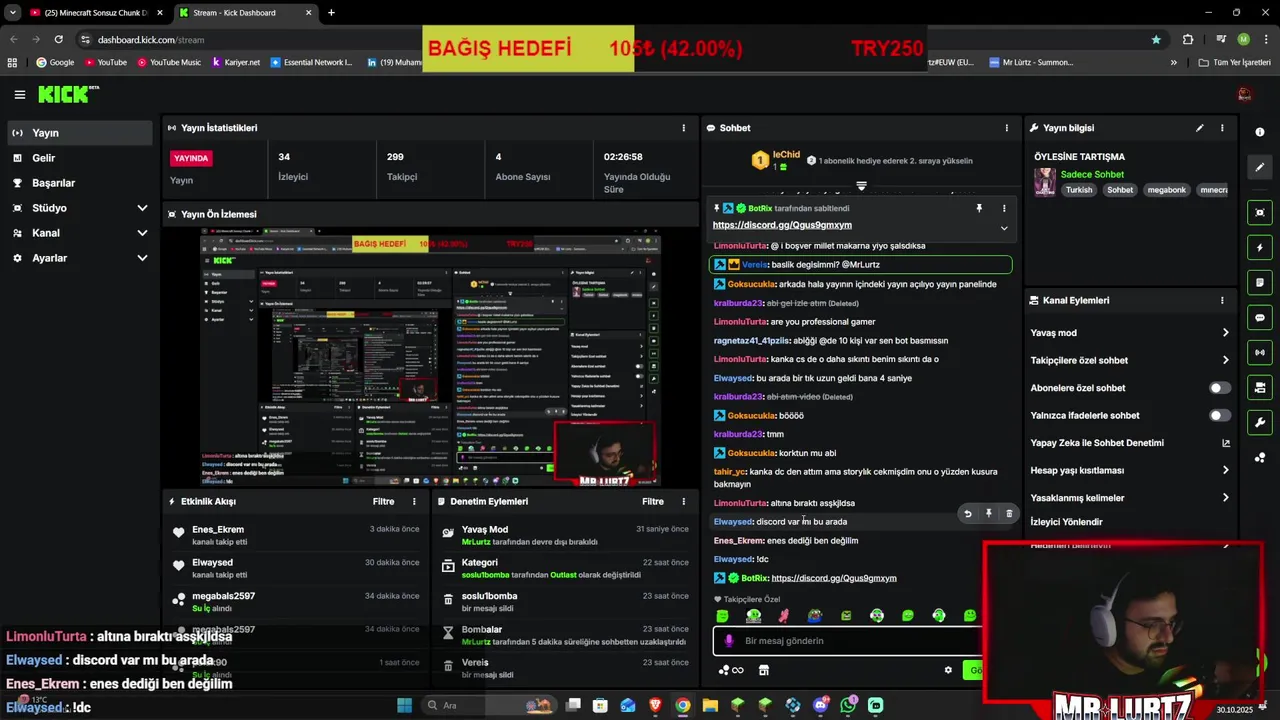
Task: Click the wrench icon in right sidebar
Action: point(1260,422)
